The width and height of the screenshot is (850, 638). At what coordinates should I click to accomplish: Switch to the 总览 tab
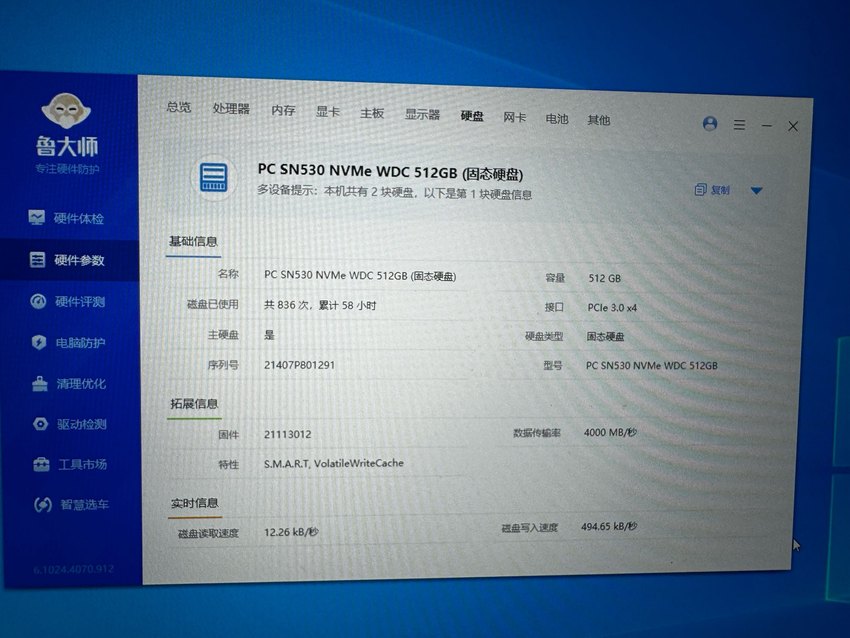click(179, 107)
